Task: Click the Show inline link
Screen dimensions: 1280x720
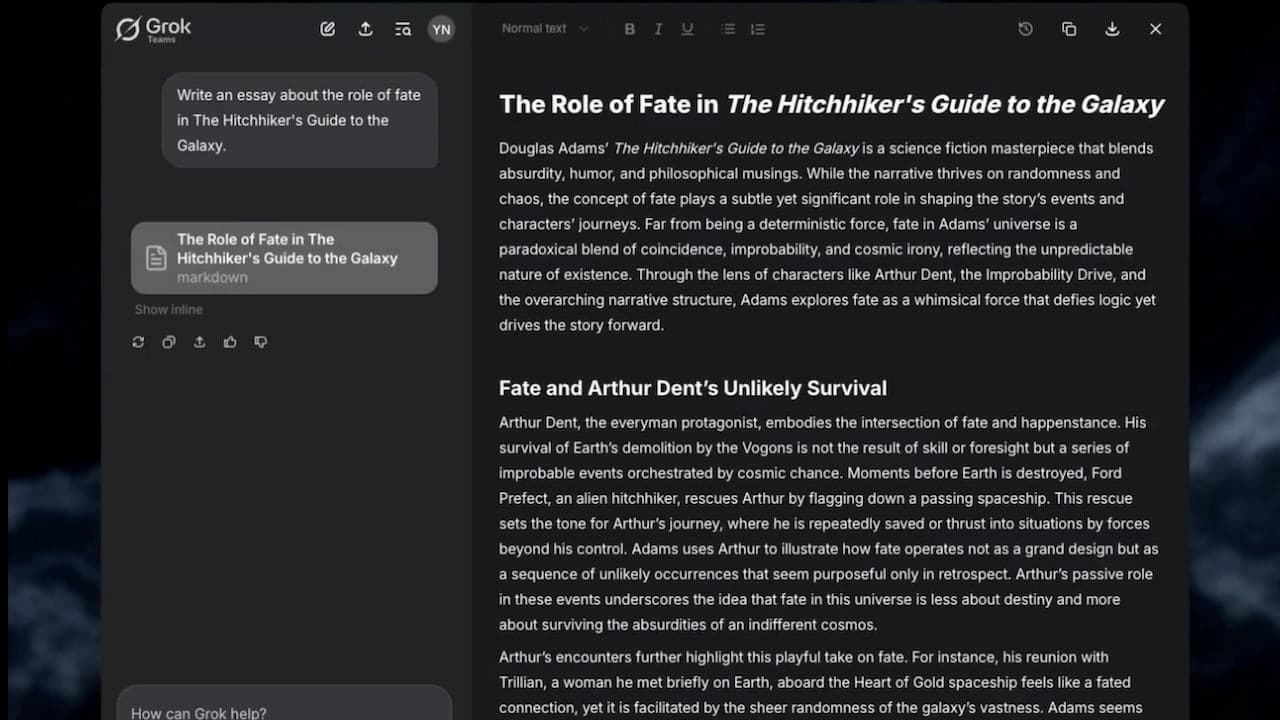Action: [168, 309]
